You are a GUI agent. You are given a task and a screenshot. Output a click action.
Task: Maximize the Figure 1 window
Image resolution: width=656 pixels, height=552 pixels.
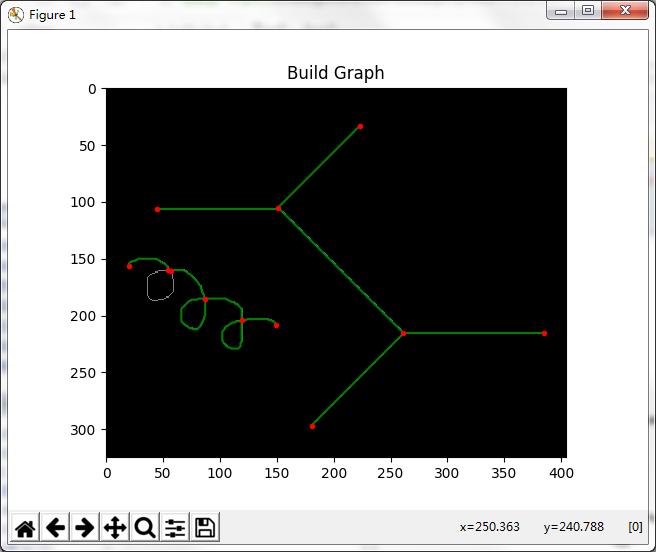pyautogui.click(x=588, y=10)
